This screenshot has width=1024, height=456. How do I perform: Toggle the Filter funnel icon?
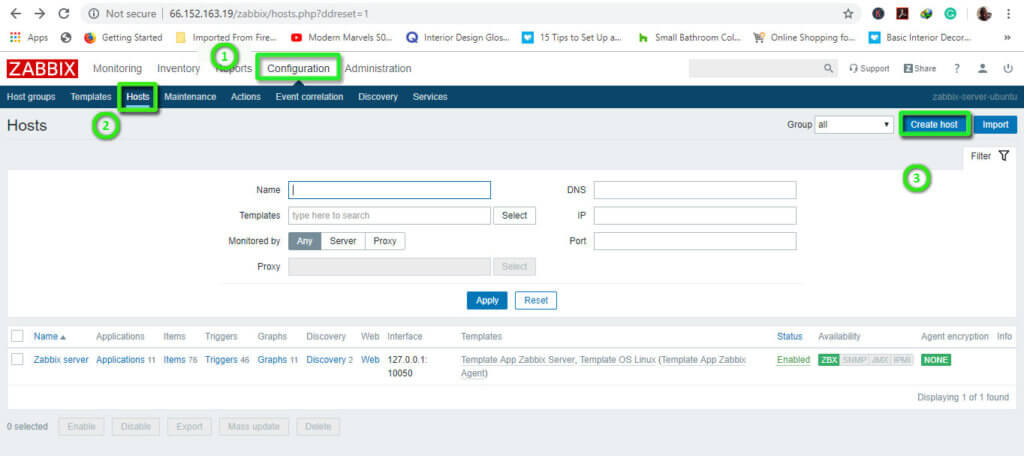point(1003,156)
